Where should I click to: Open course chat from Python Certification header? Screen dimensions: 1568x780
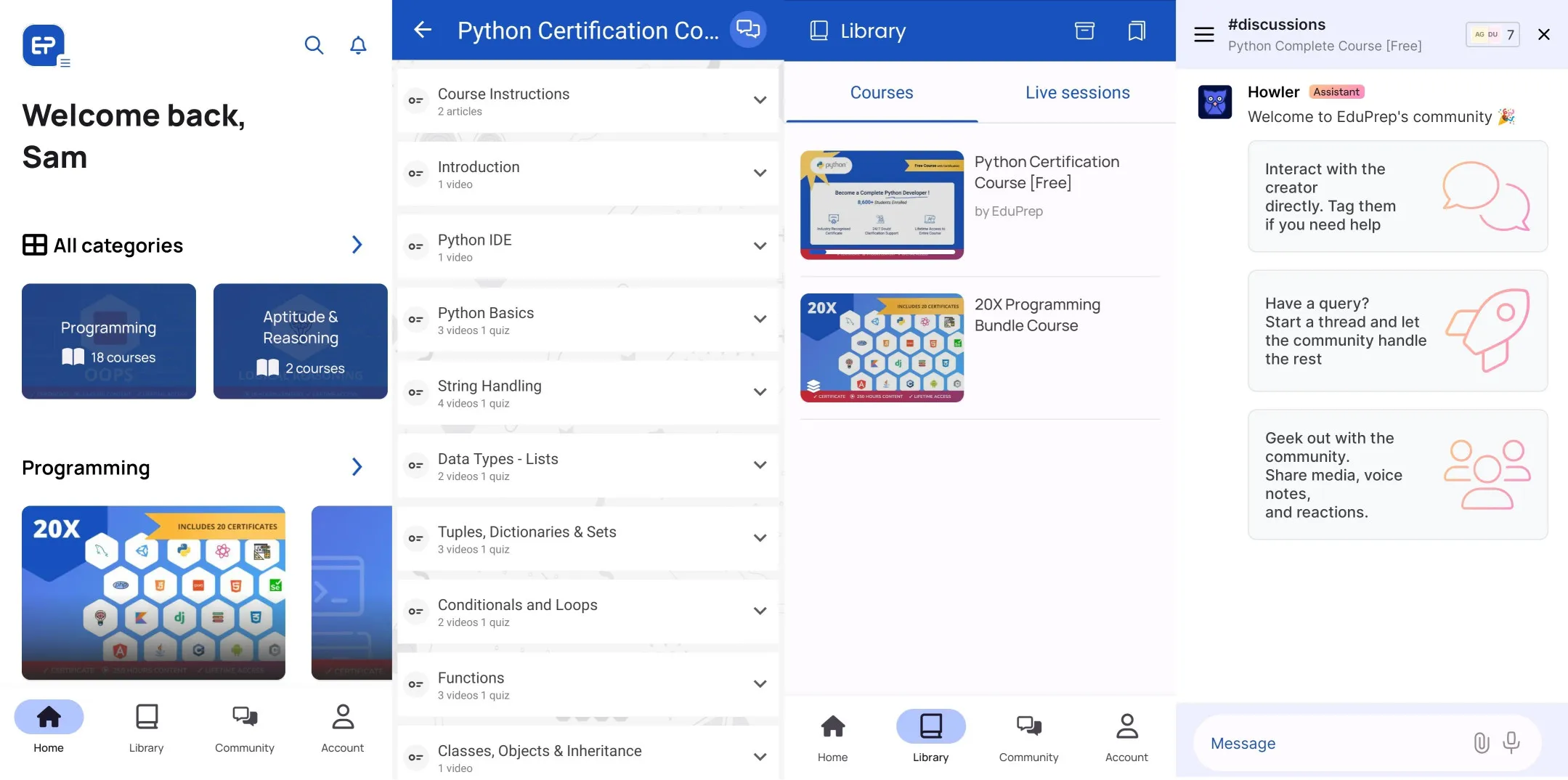pyautogui.click(x=747, y=29)
